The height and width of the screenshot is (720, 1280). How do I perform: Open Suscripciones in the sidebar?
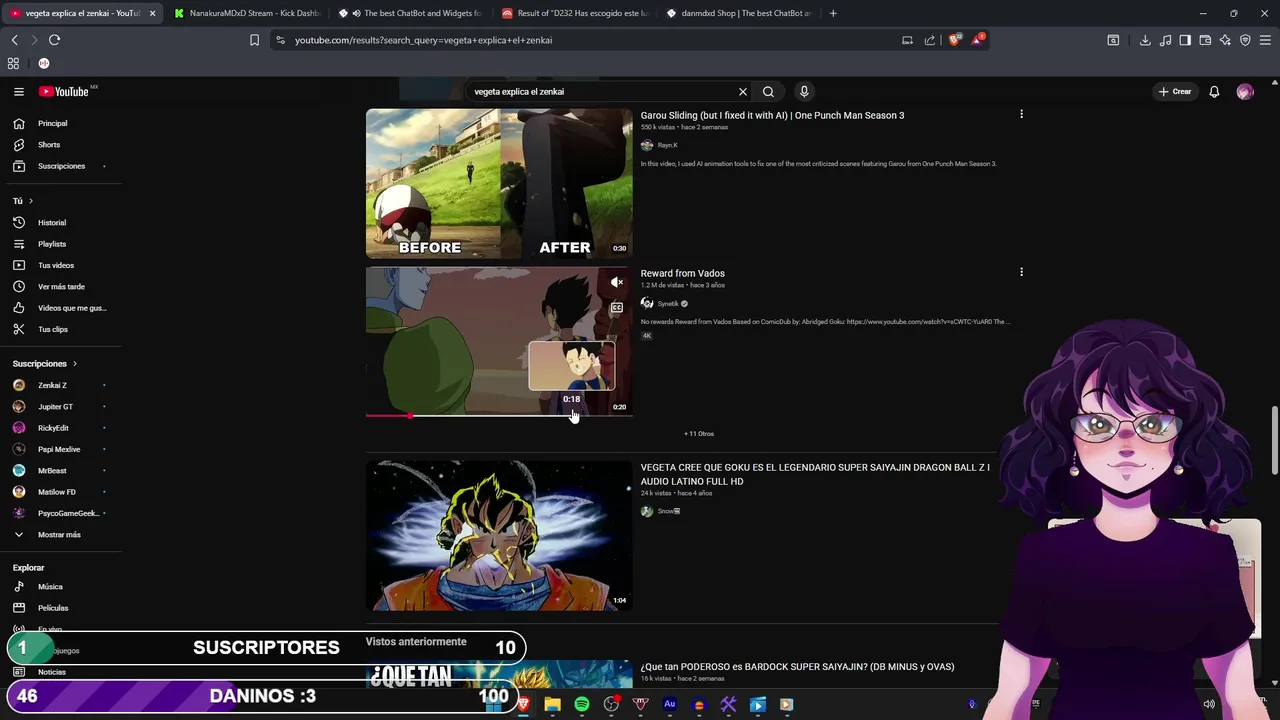(x=60, y=166)
